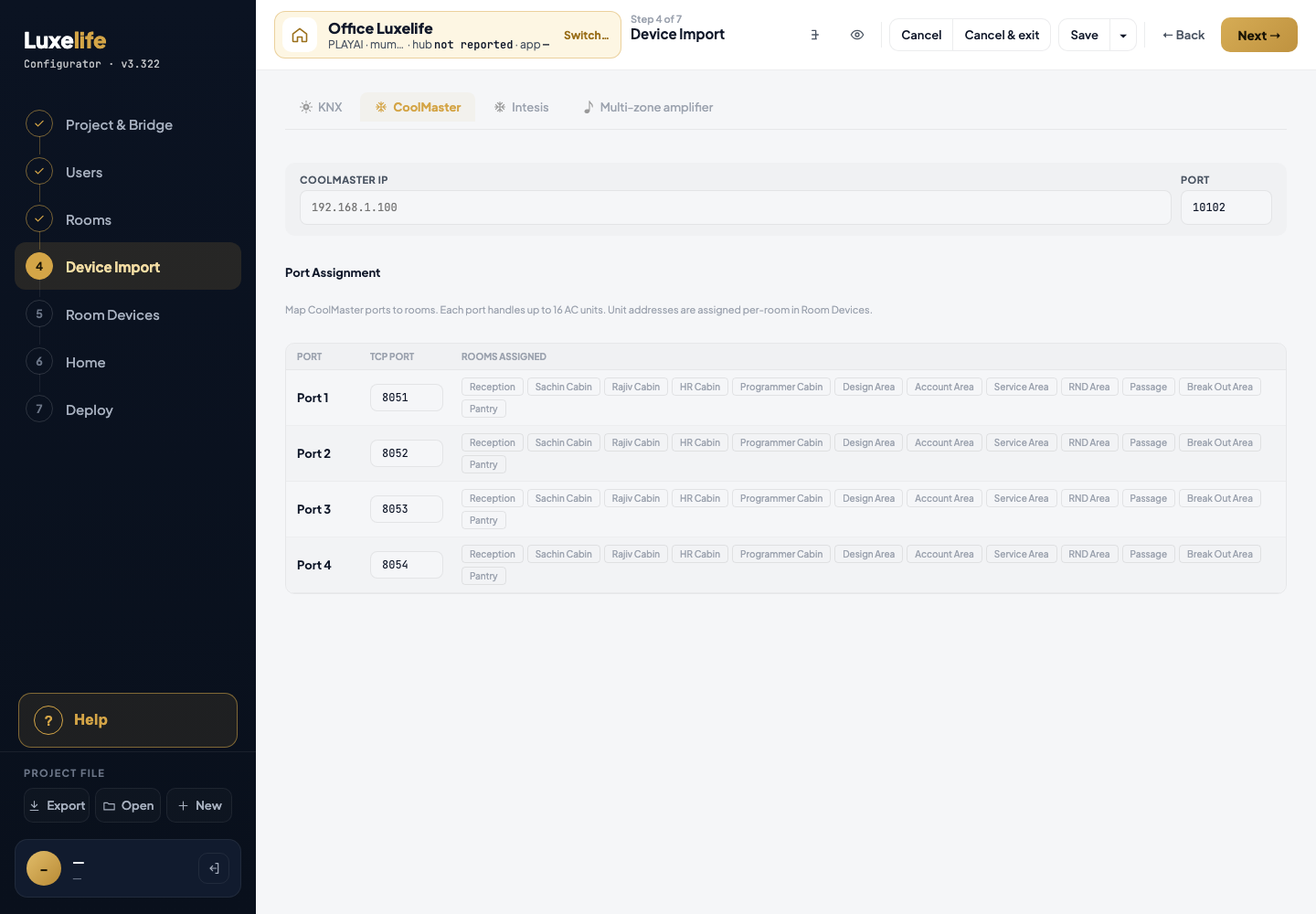Export the project file
This screenshot has width=1316, height=914.
pyautogui.click(x=57, y=805)
